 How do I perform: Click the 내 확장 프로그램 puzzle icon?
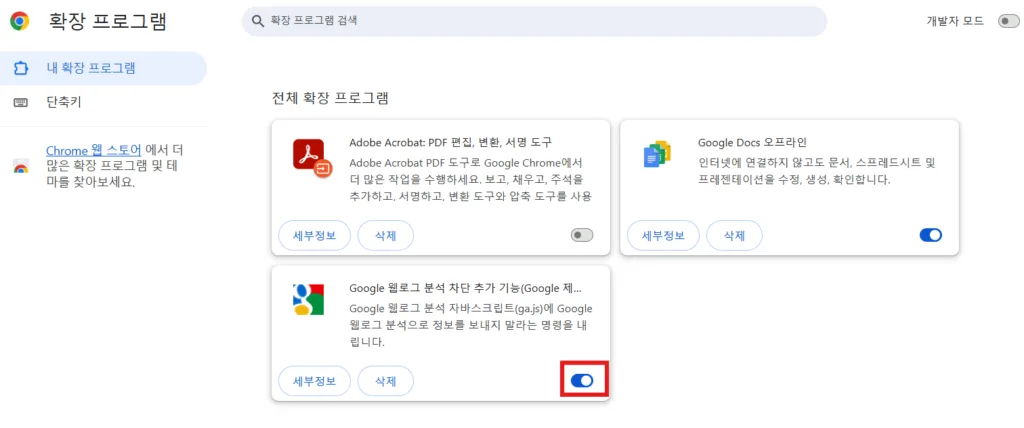pyautogui.click(x=21, y=68)
